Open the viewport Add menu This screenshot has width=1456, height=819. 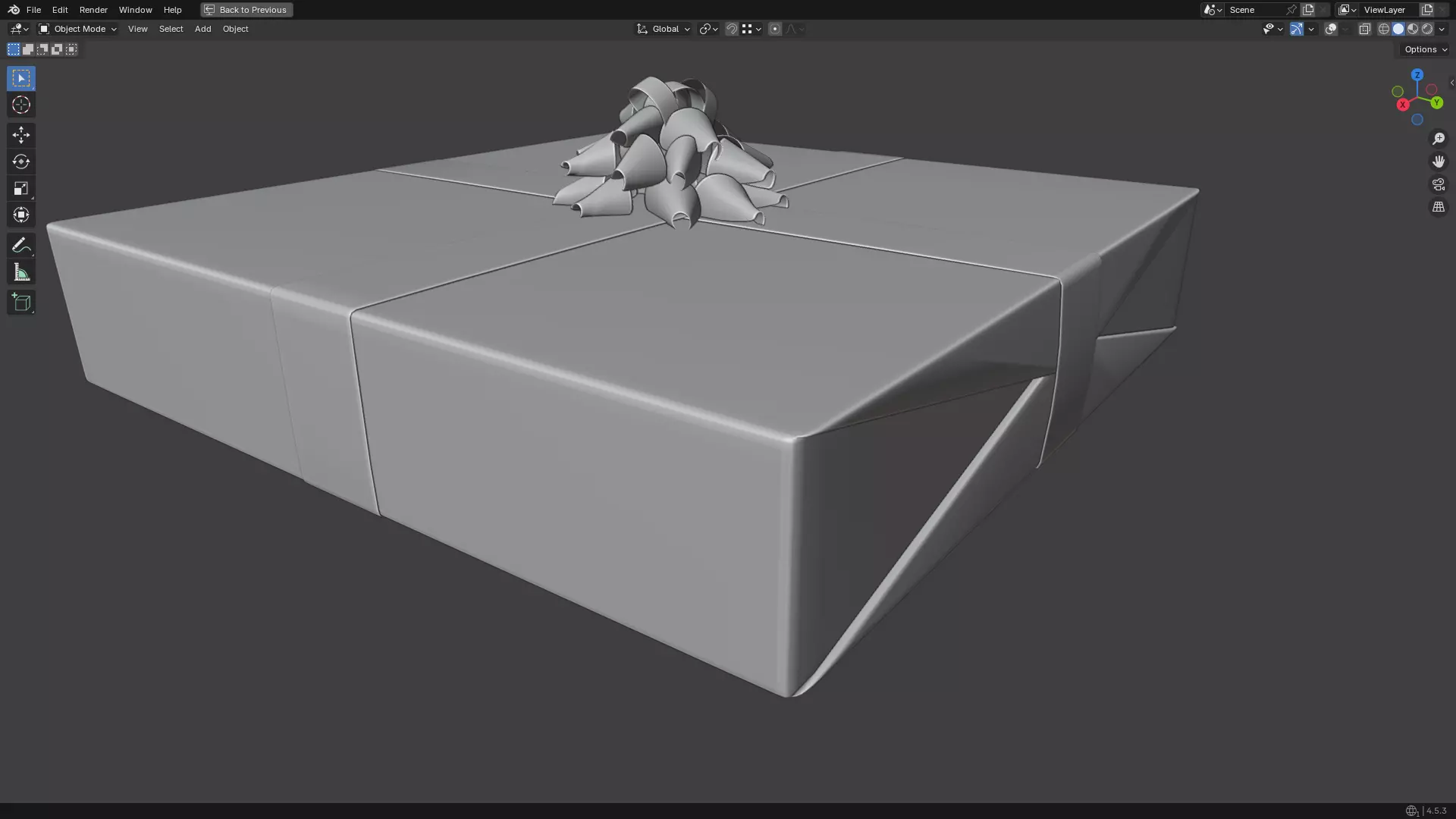click(x=202, y=29)
